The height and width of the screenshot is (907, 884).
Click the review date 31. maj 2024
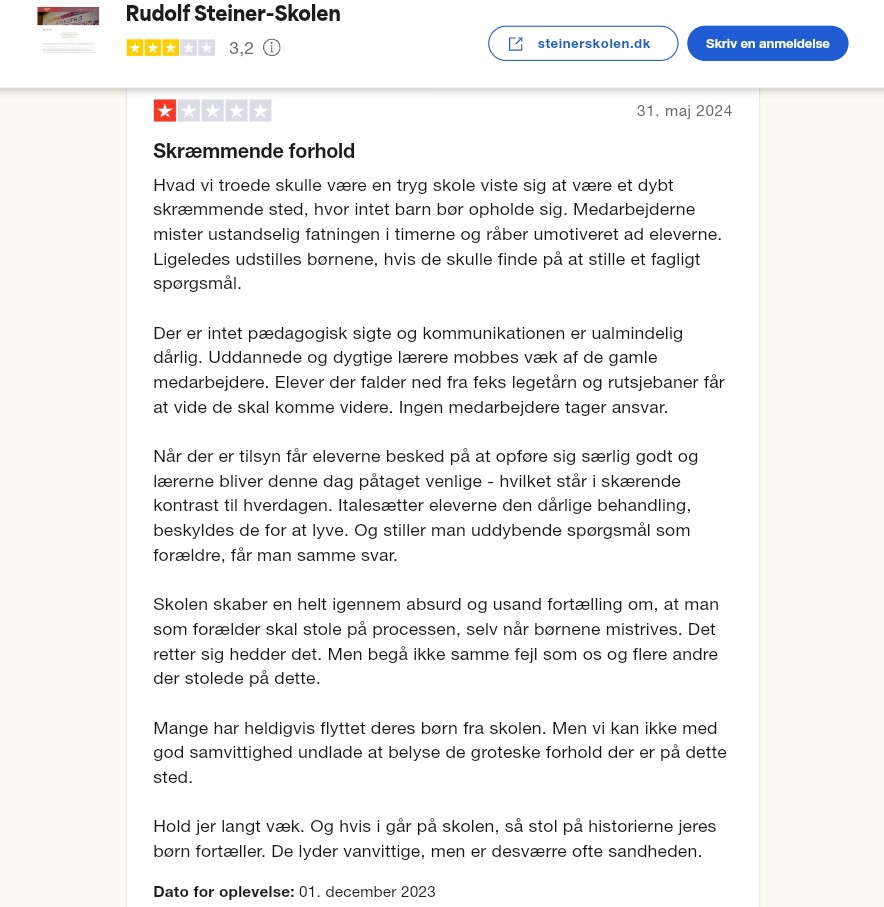684,111
